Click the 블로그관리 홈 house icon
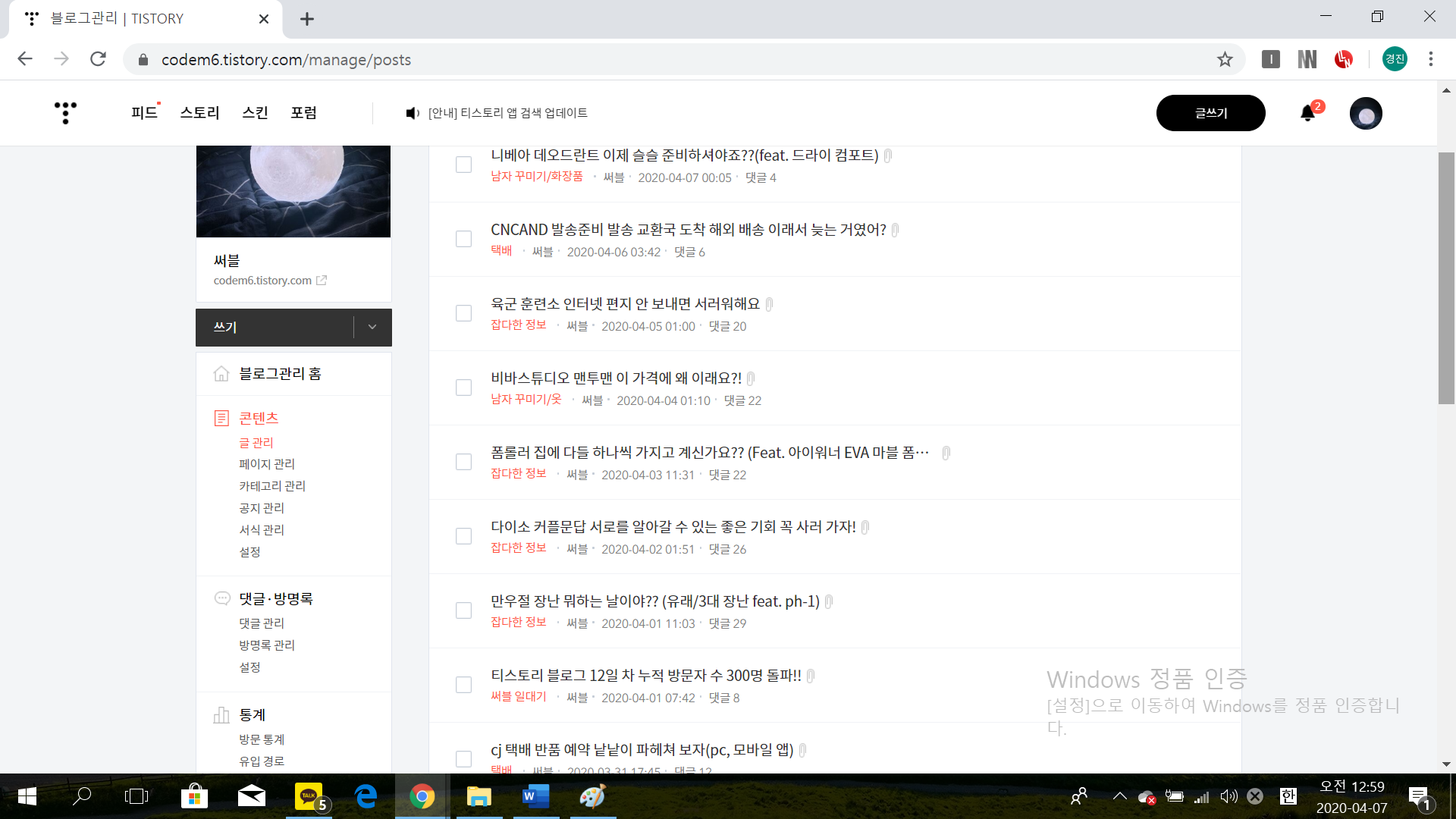 (221, 374)
